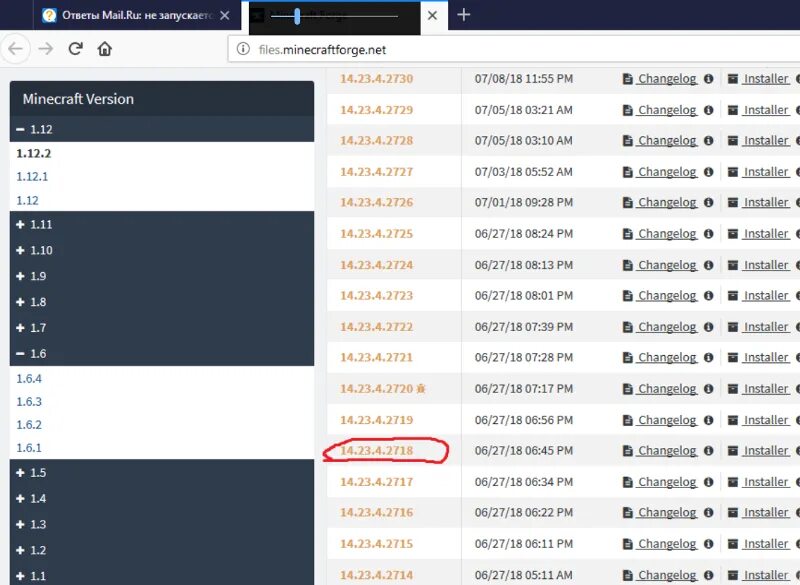The width and height of the screenshot is (800, 585).
Task: Click Installer box icon for 14.23.4.2724
Action: (x=733, y=265)
